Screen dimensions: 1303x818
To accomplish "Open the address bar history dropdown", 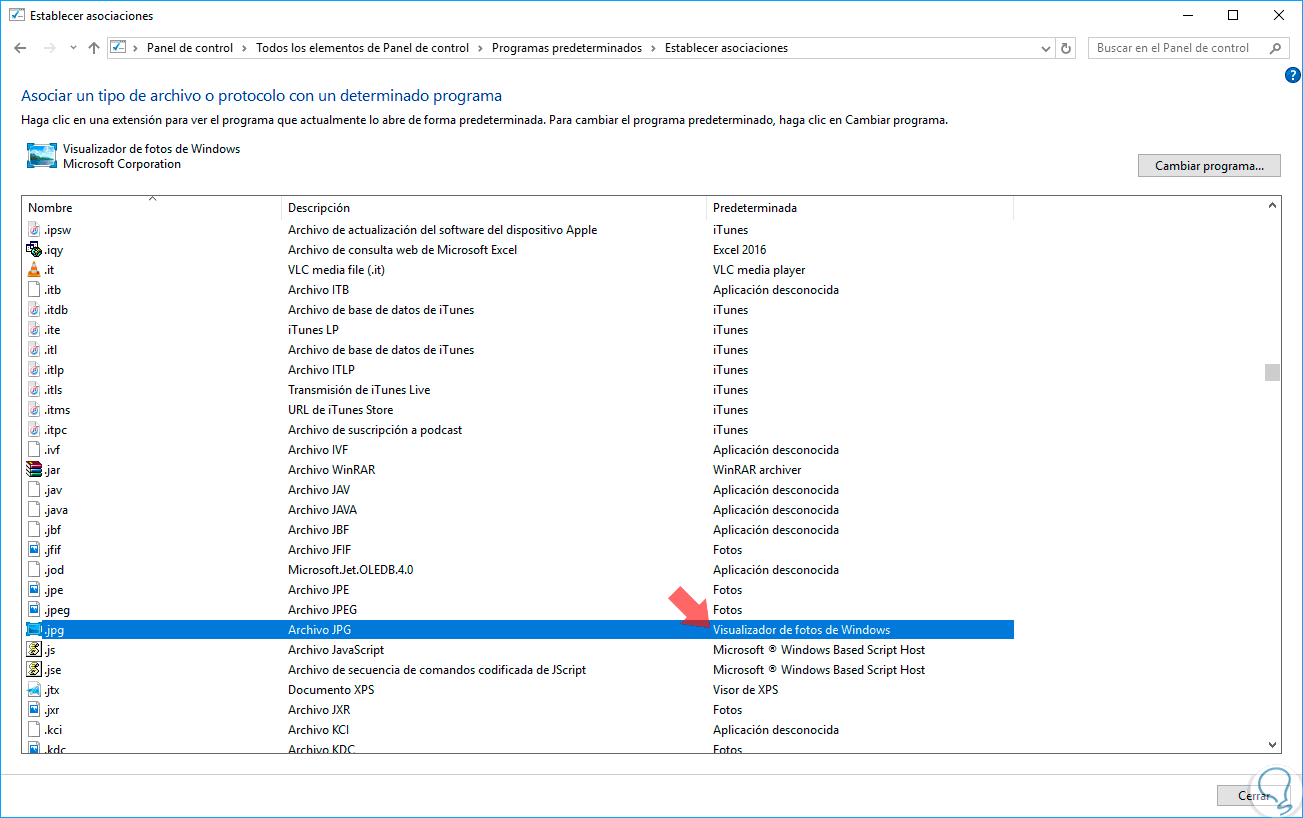I will [x=1046, y=48].
